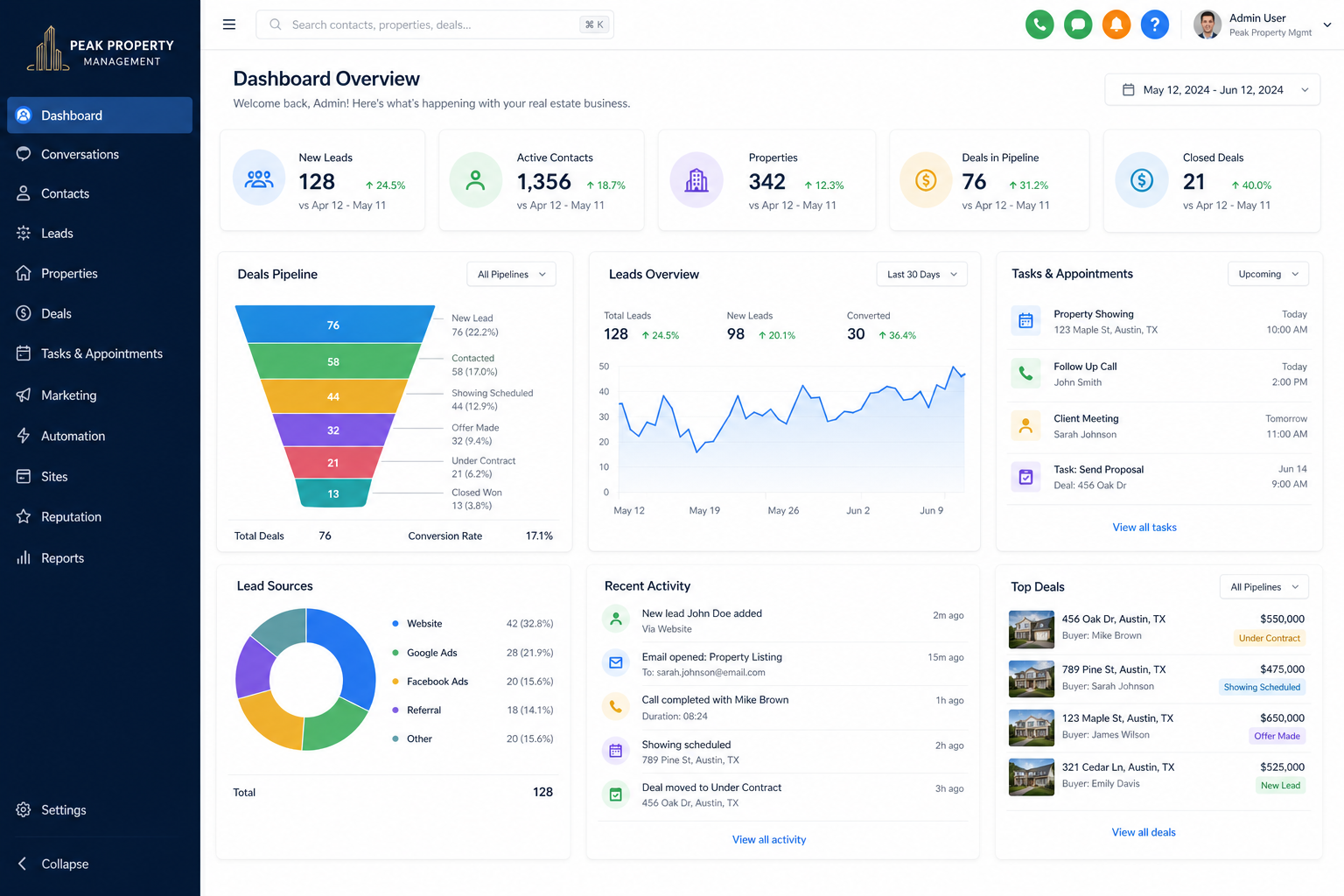
Task: Click the yellow Showing Scheduled funnel segment 44
Action: coord(333,396)
